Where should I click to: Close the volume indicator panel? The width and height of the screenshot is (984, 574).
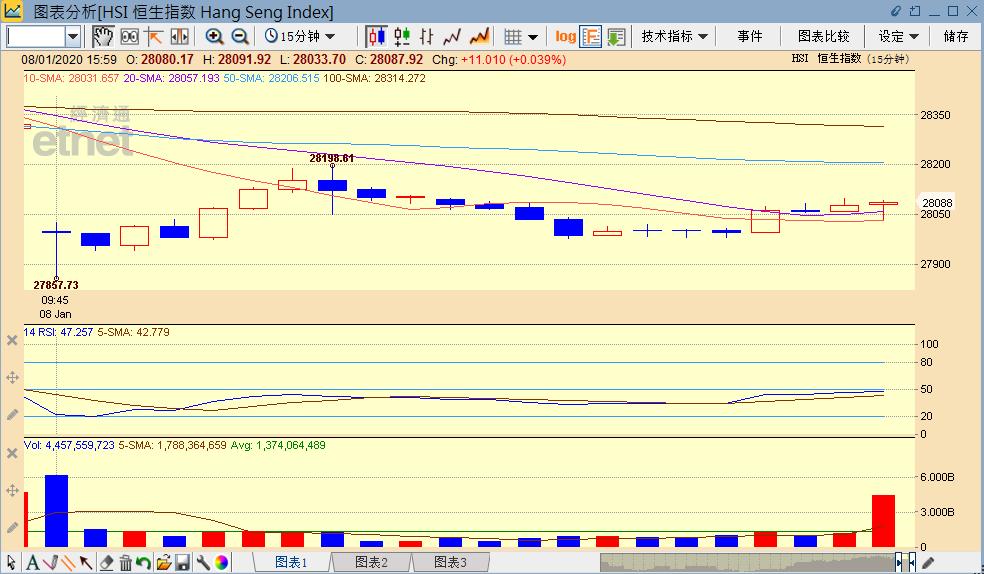pos(12,454)
